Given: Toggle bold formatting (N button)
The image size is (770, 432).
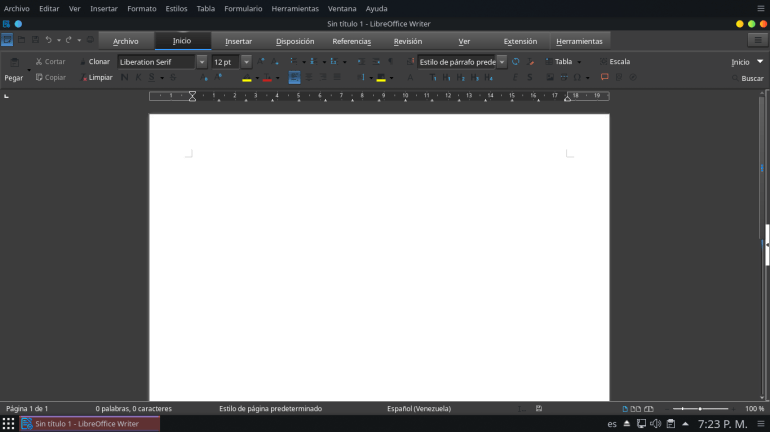Looking at the screenshot, I should click(x=124, y=77).
